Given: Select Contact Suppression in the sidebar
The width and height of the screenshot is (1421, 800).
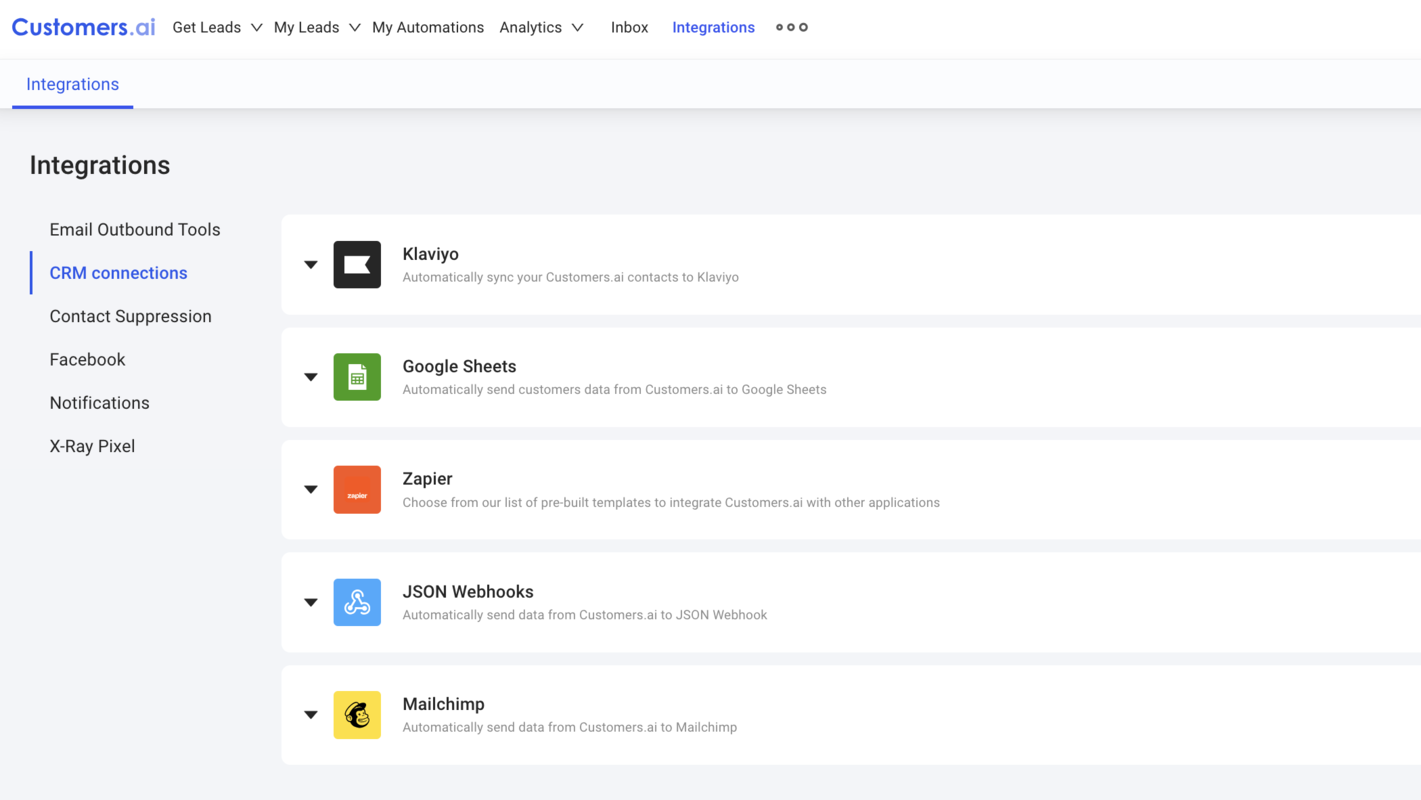Looking at the screenshot, I should point(130,316).
